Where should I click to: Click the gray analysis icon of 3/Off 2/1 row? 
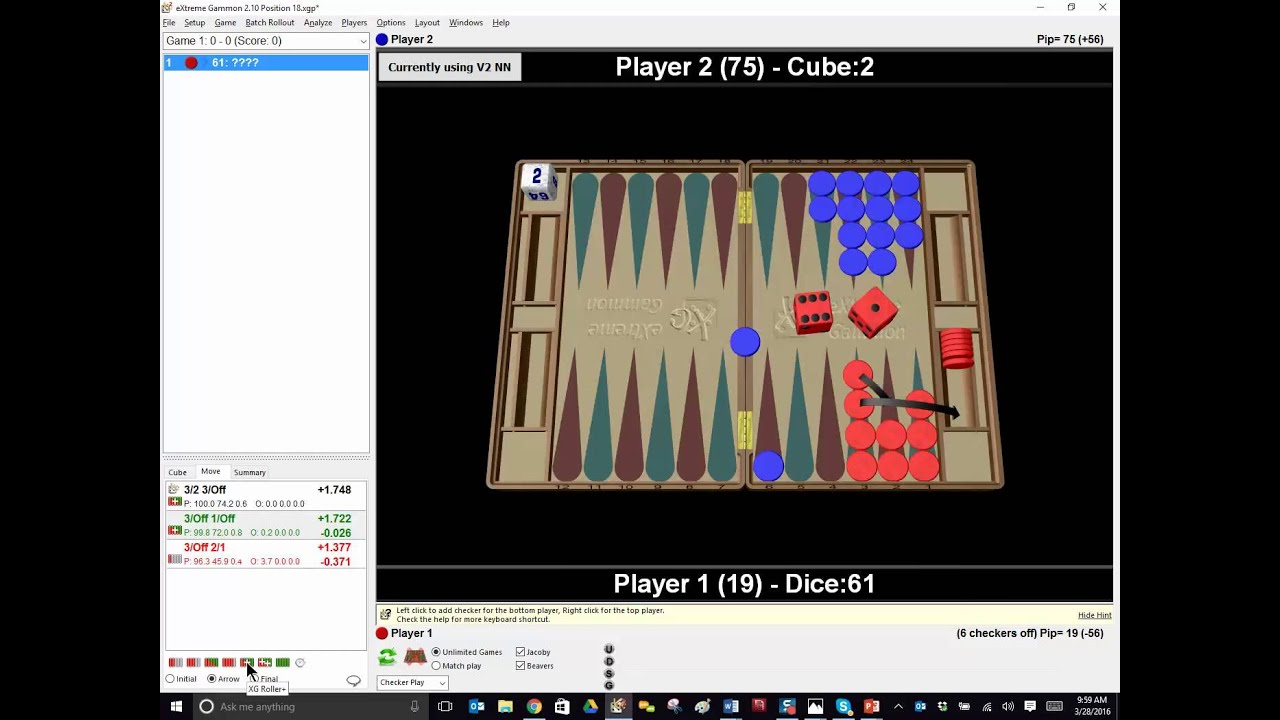[174, 559]
